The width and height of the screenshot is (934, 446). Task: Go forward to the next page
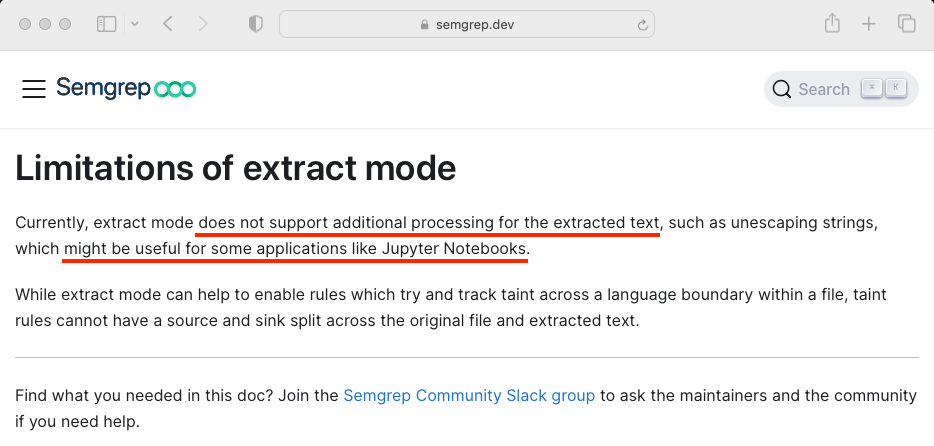click(203, 24)
